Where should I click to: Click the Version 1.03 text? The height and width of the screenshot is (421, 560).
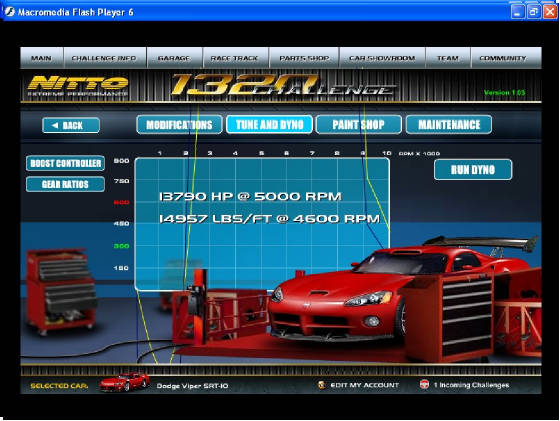coord(504,92)
